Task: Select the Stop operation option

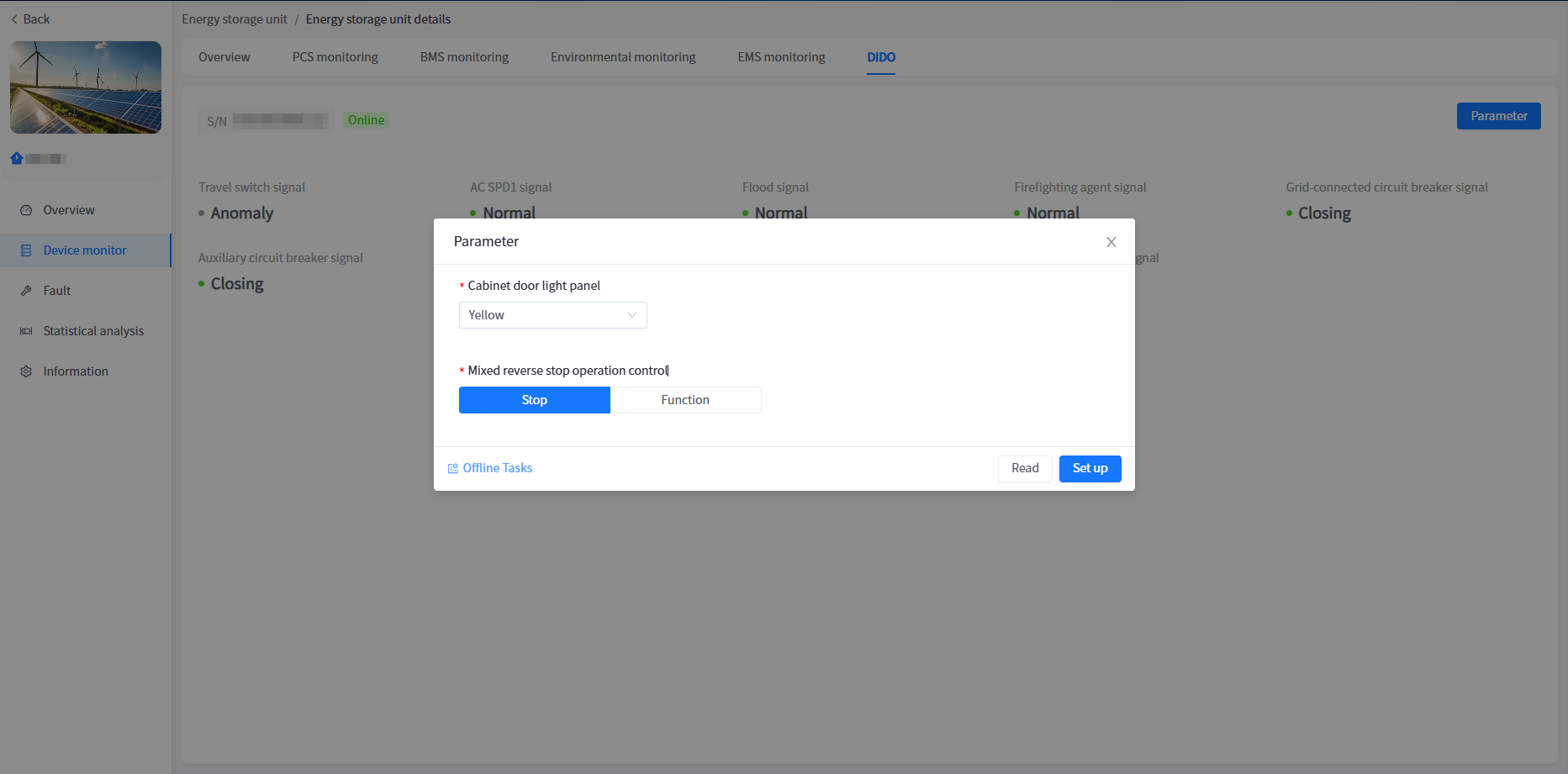Action: pyautogui.click(x=534, y=400)
